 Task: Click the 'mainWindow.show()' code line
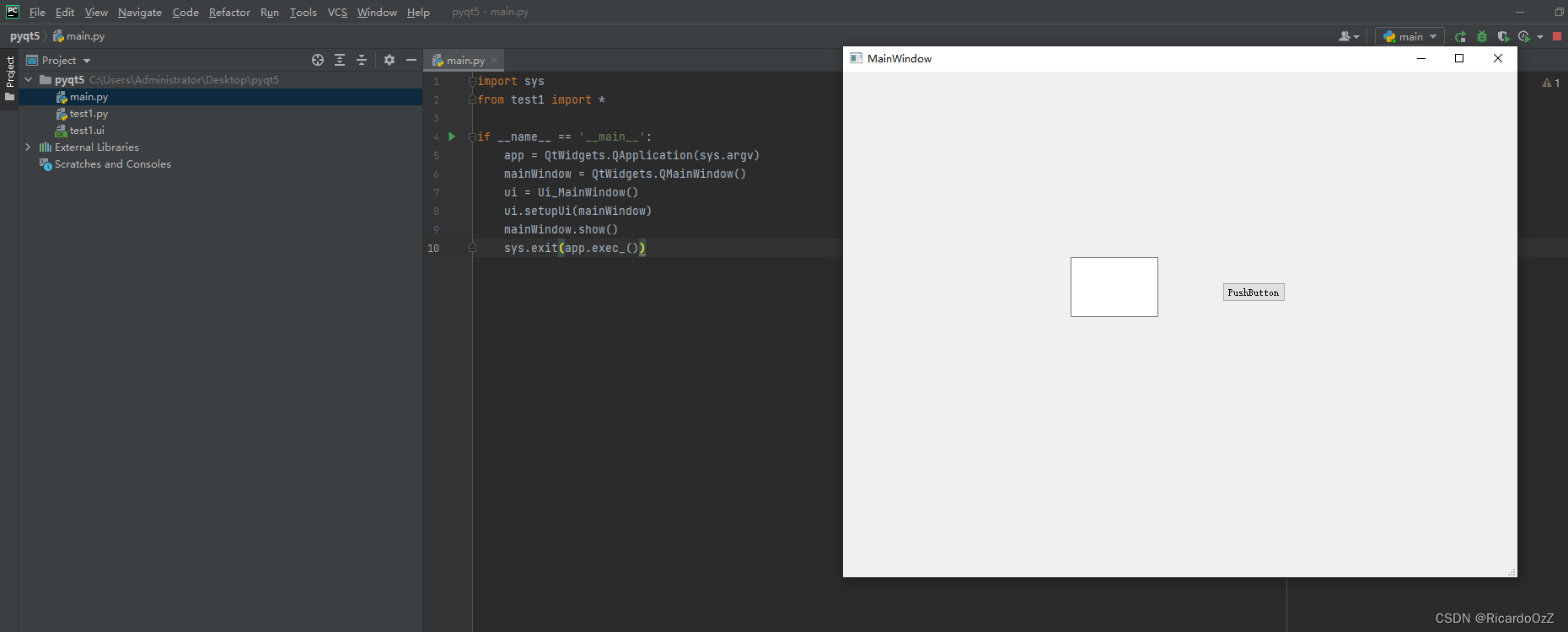(x=561, y=230)
